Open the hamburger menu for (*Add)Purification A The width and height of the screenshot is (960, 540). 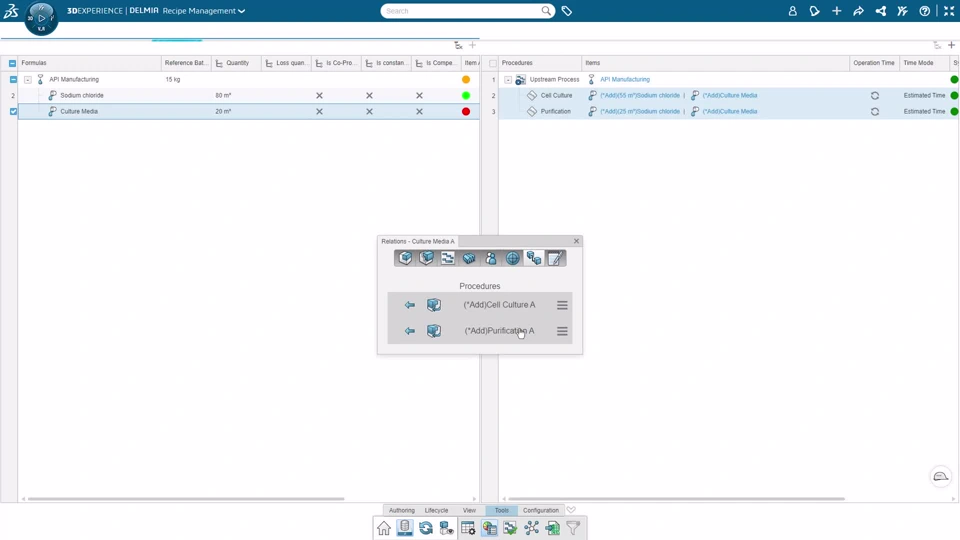point(562,331)
